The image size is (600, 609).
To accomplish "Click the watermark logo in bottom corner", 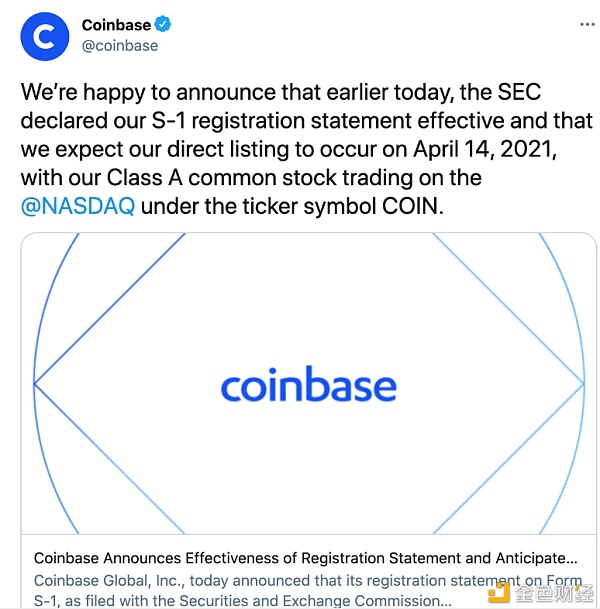I will pos(540,593).
